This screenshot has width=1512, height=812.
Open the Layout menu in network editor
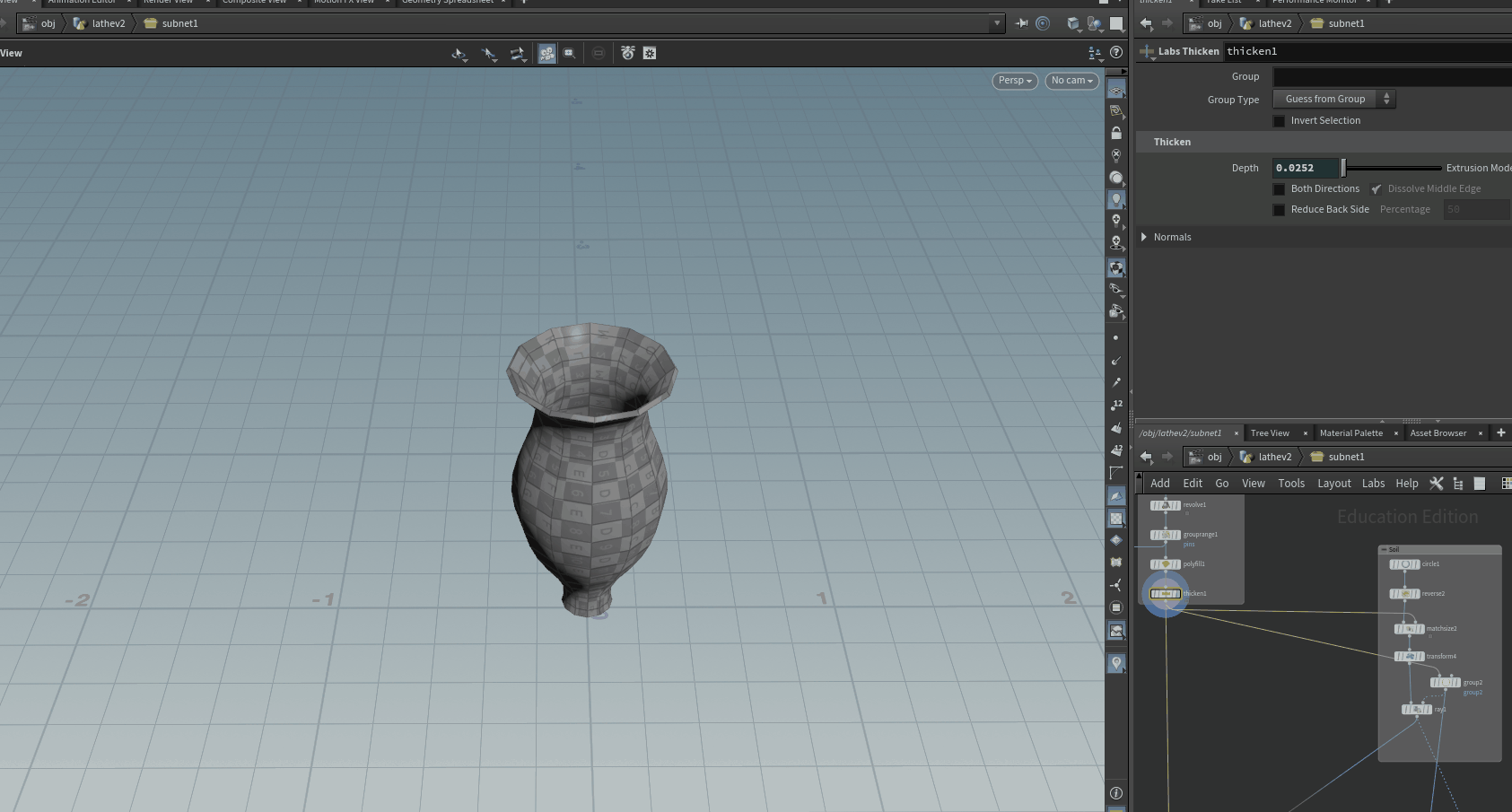coord(1334,484)
